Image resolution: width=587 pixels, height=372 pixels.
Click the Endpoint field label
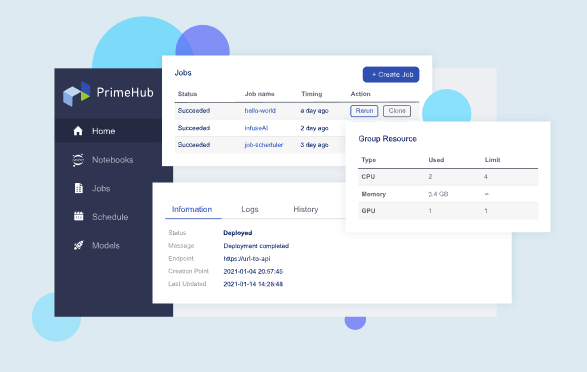tap(181, 259)
